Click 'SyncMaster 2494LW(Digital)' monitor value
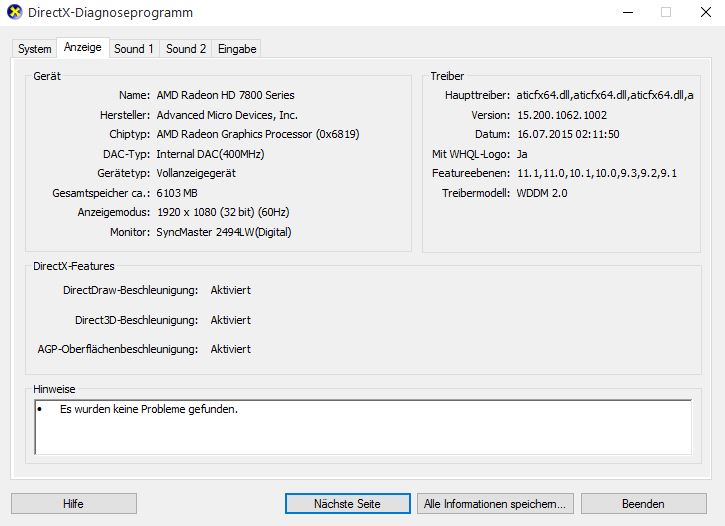Screen dimensions: 725x526 pyautogui.click(x=224, y=232)
